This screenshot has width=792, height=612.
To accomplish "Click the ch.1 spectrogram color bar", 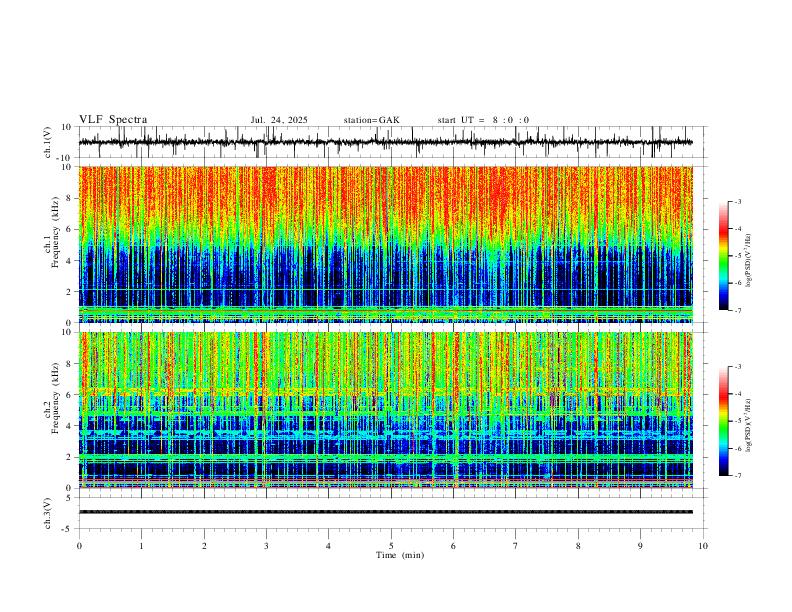I will [724, 256].
